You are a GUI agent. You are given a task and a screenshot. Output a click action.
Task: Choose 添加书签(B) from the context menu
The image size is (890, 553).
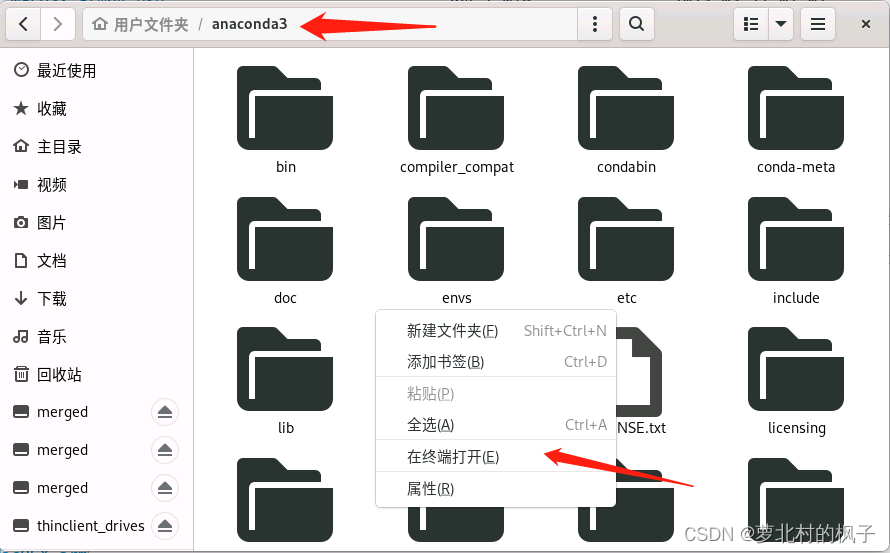pos(496,362)
